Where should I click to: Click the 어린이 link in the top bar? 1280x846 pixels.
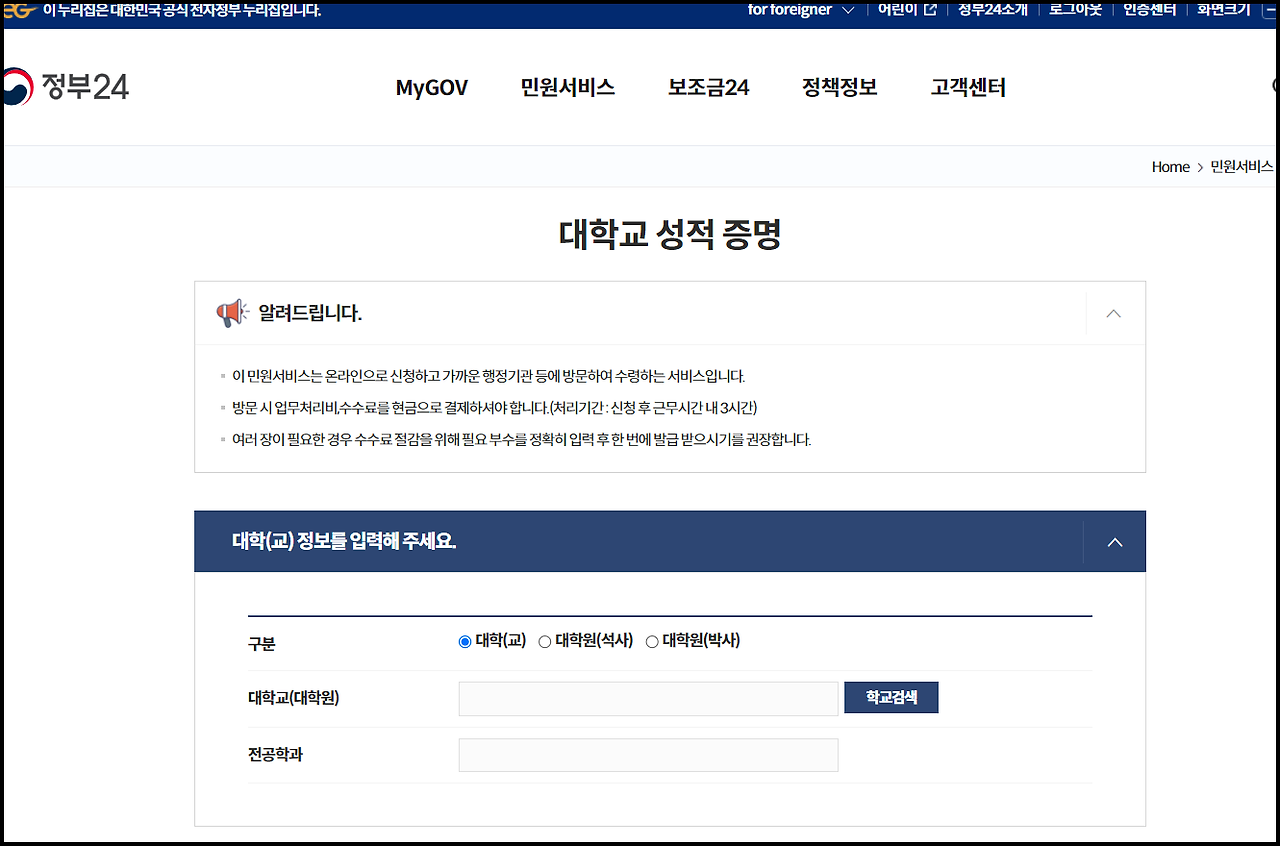point(899,10)
